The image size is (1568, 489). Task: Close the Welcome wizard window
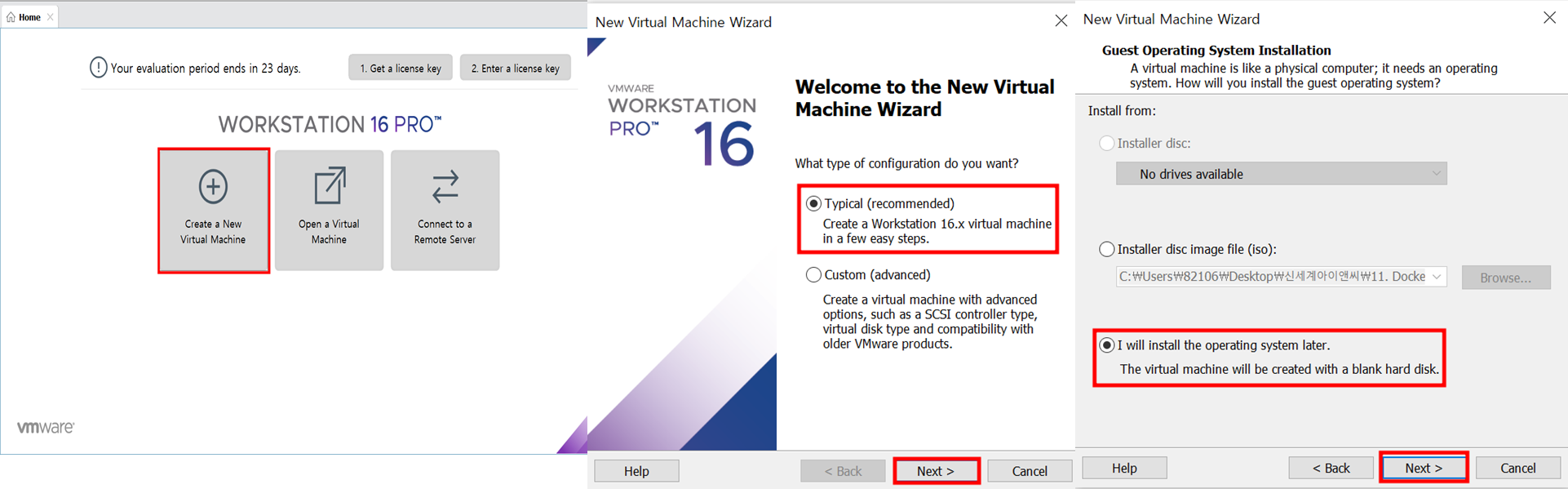1061,21
